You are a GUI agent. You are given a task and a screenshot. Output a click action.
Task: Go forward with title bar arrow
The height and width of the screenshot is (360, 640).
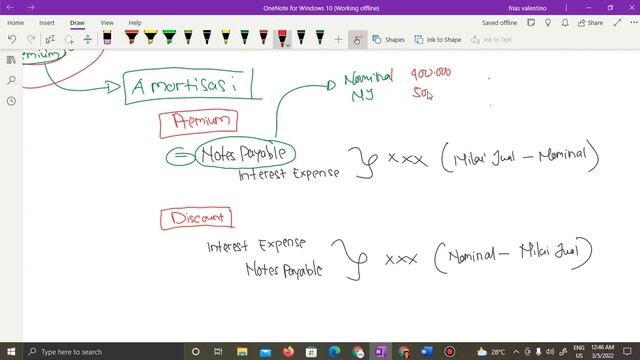coord(31,7)
